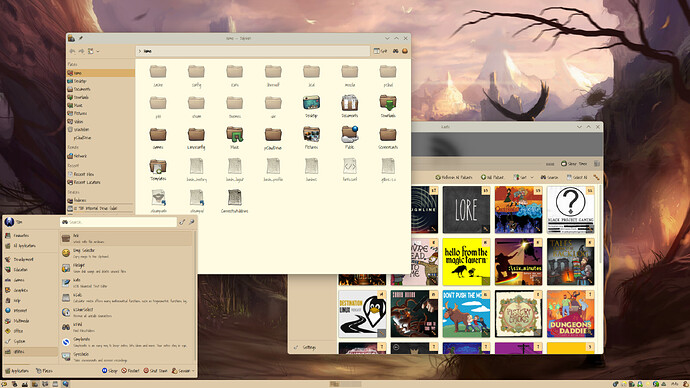Click Refresh All Podcasts in Kasts

point(454,177)
